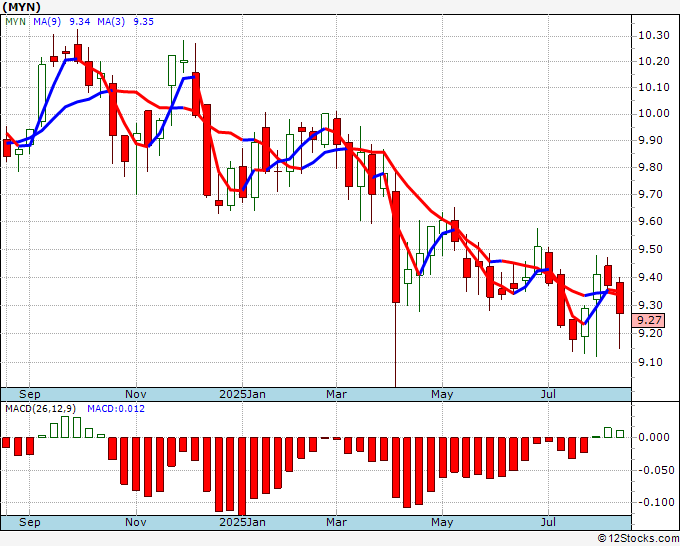Click the 9.40 price axis label
680x546 pixels.
click(x=651, y=277)
